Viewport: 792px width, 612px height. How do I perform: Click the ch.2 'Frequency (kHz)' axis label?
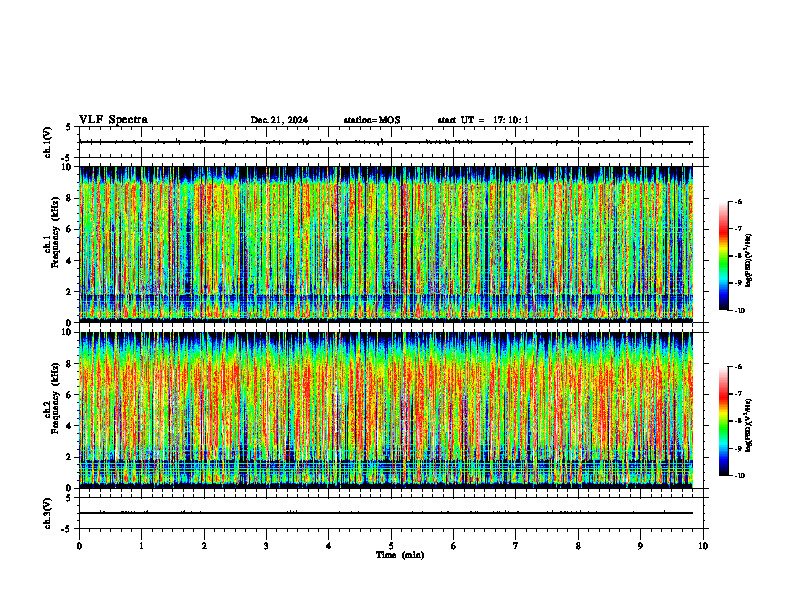coord(56,398)
